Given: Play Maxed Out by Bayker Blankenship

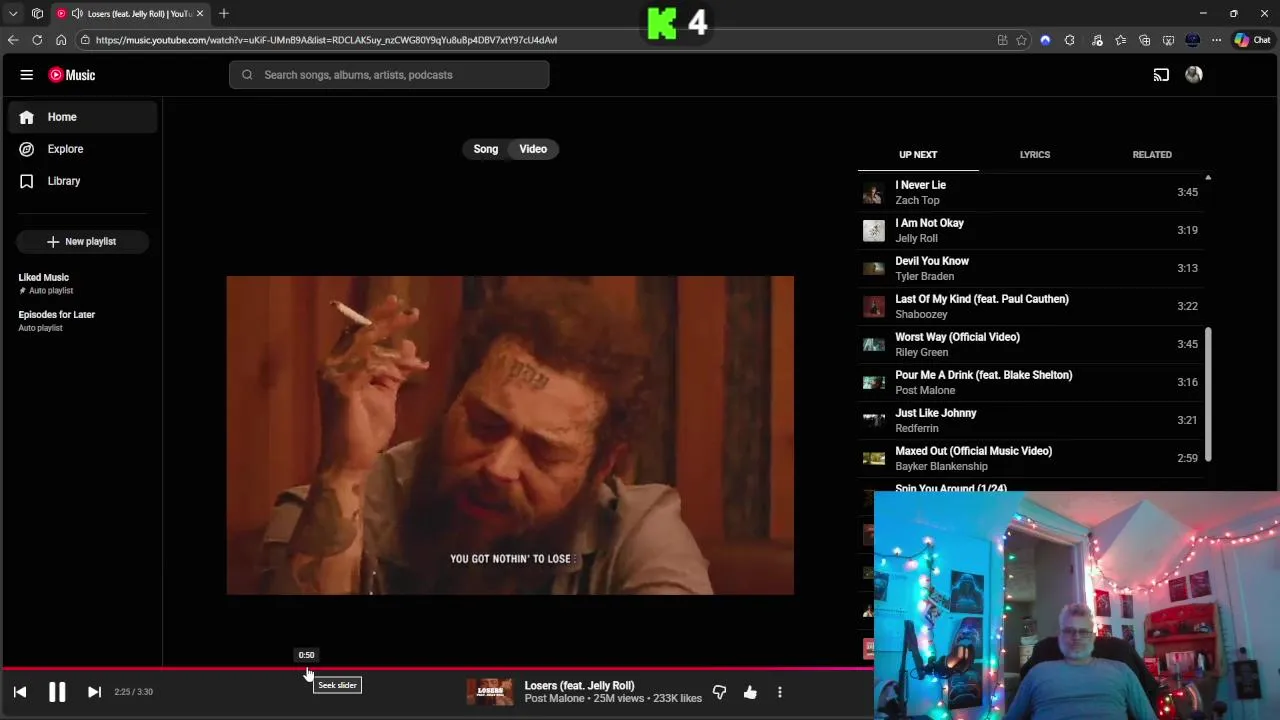Looking at the screenshot, I should point(1030,458).
